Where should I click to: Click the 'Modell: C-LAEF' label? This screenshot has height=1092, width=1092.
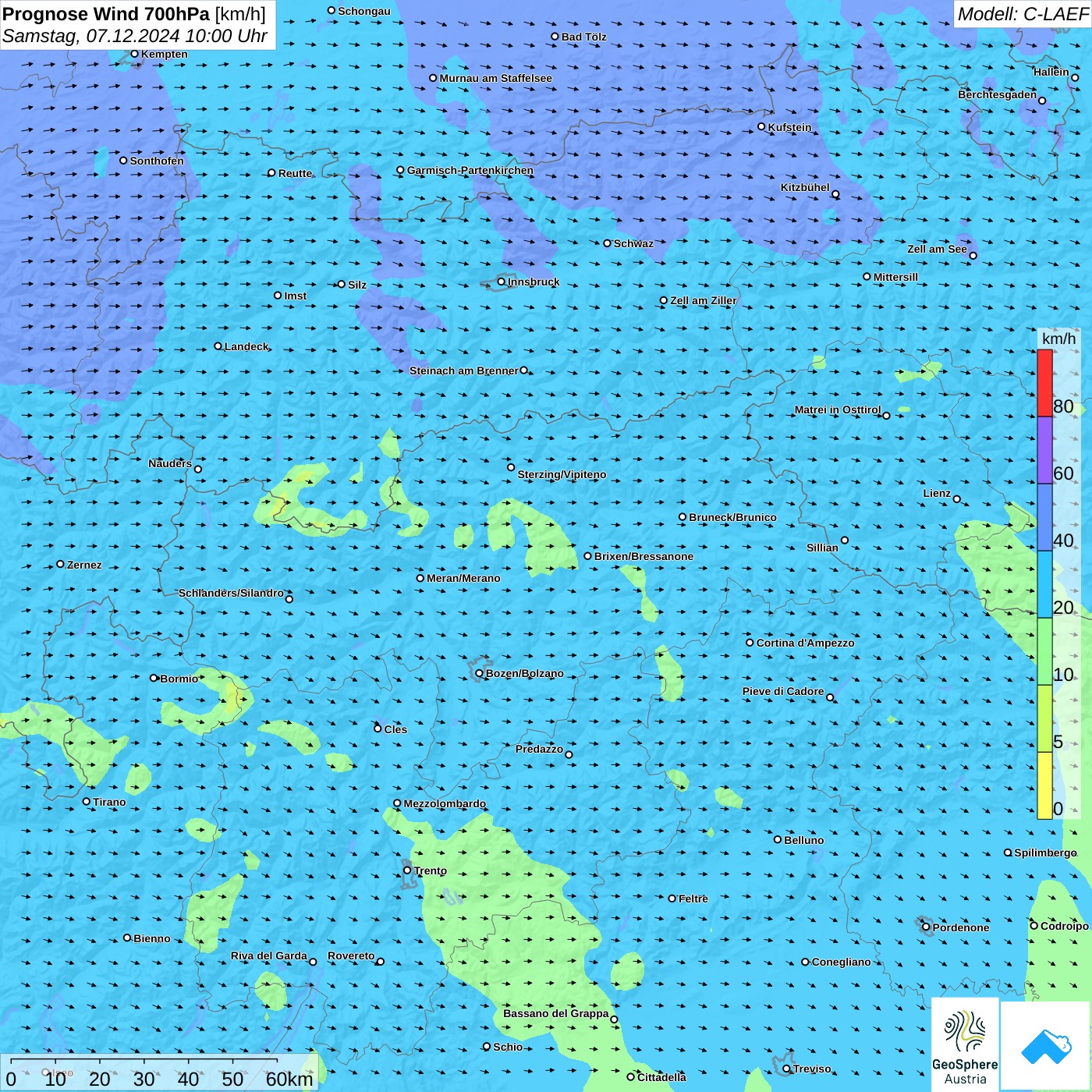pyautogui.click(x=1022, y=14)
